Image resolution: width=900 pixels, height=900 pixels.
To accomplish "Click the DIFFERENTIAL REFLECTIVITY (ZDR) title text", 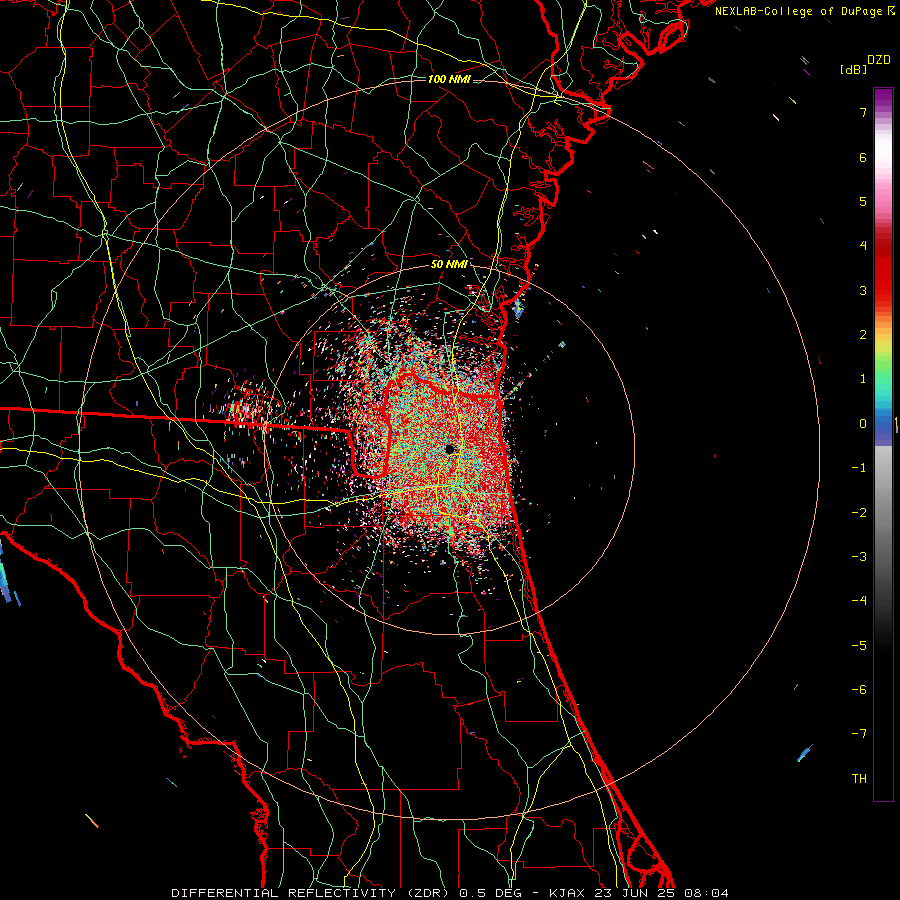I will coord(312,893).
